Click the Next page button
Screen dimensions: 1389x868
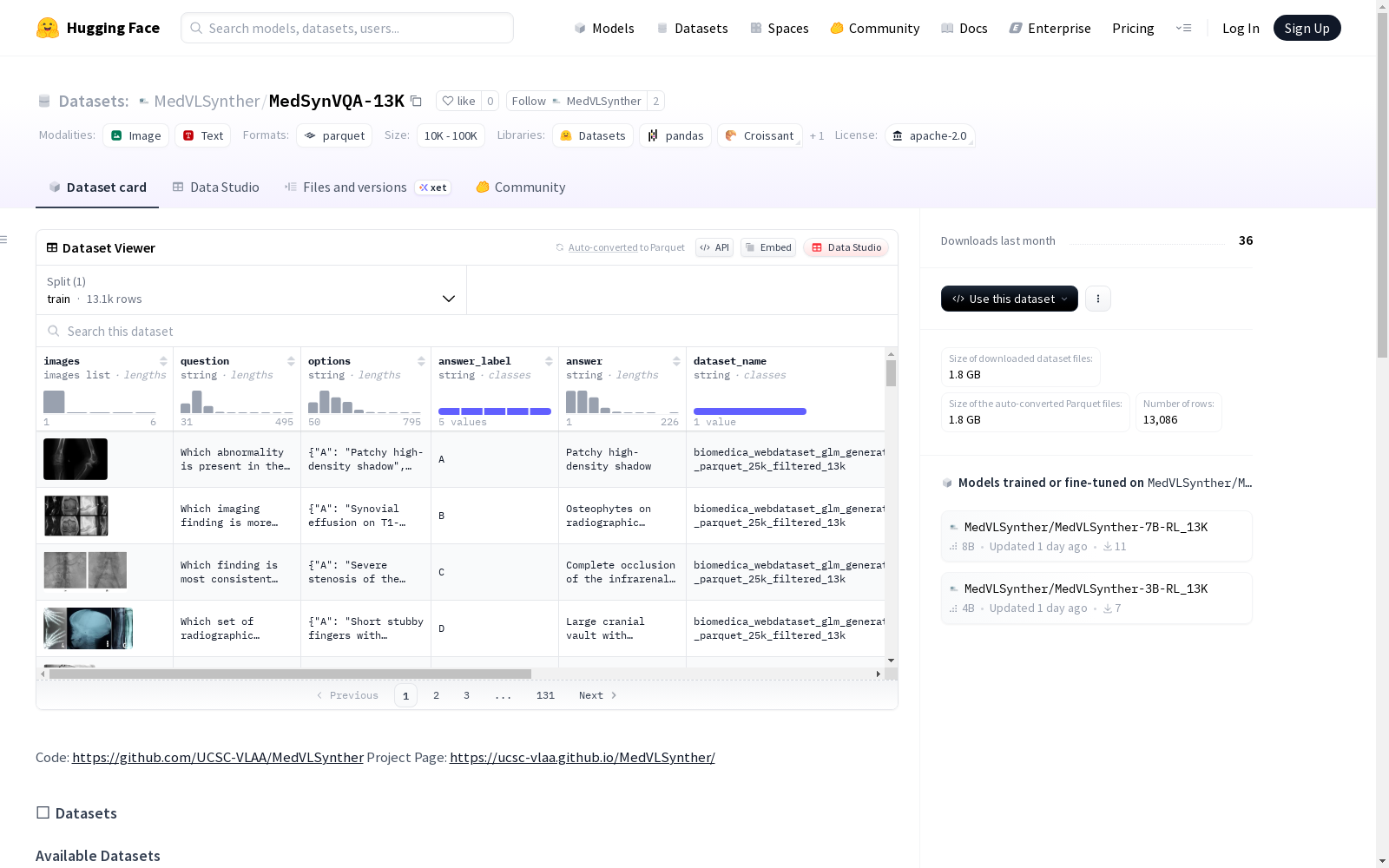(598, 695)
